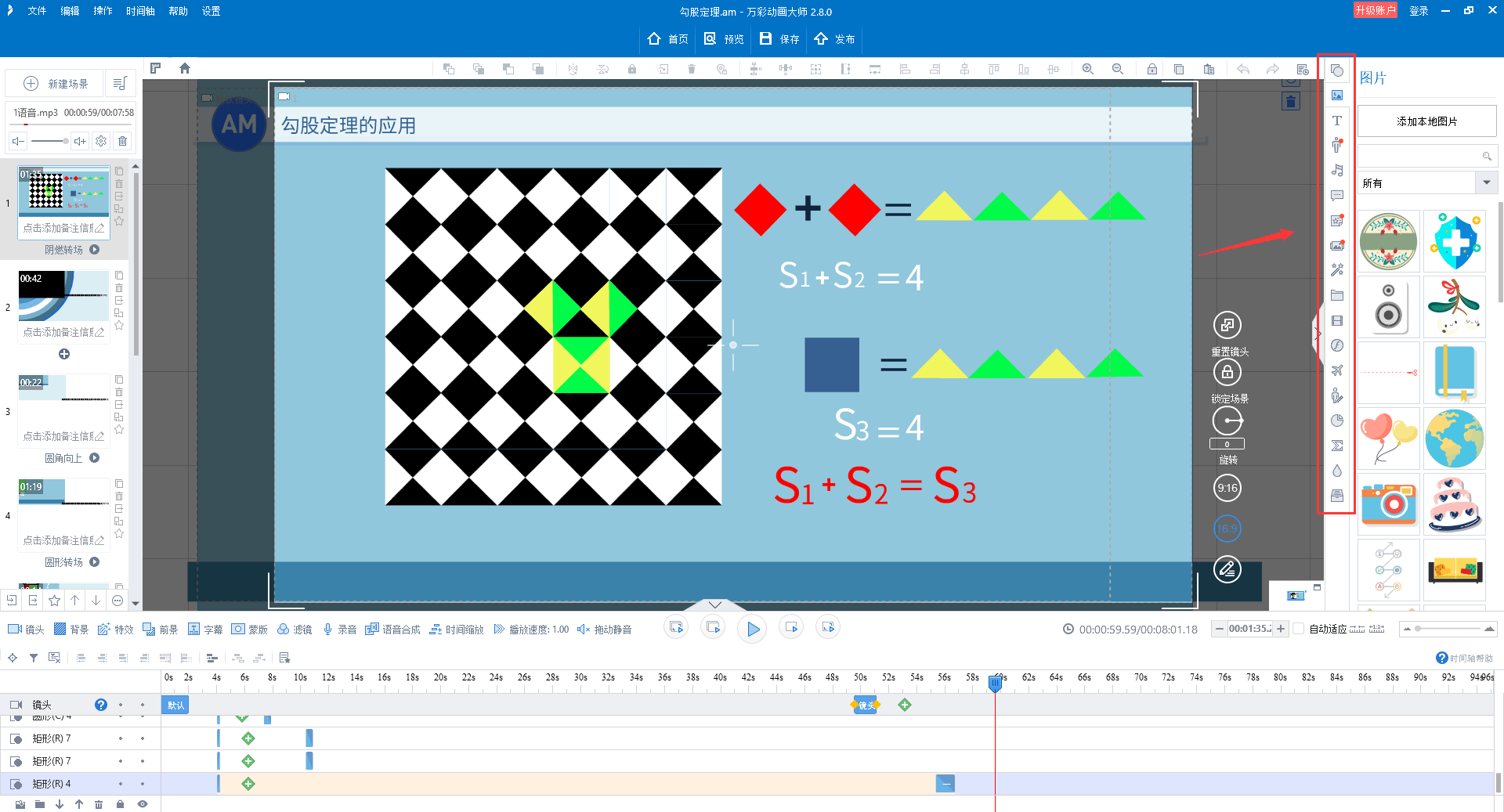Adjust the timeline zoom slider
This screenshot has width=1504, height=812.
click(x=1447, y=629)
